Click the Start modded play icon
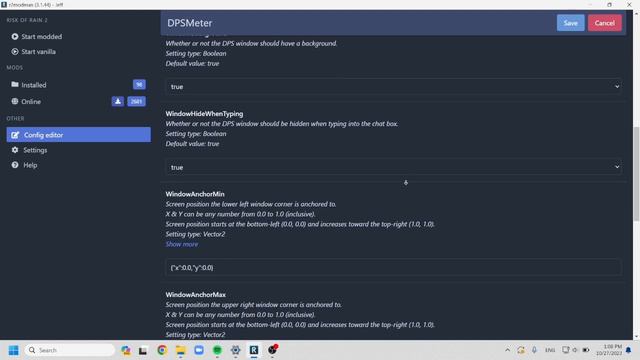 [x=15, y=36]
